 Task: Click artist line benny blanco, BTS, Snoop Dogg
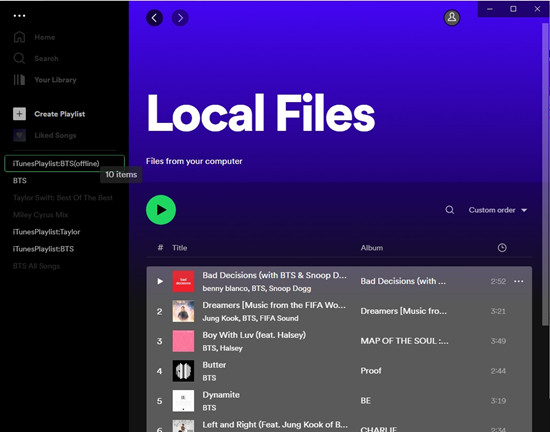(x=256, y=289)
